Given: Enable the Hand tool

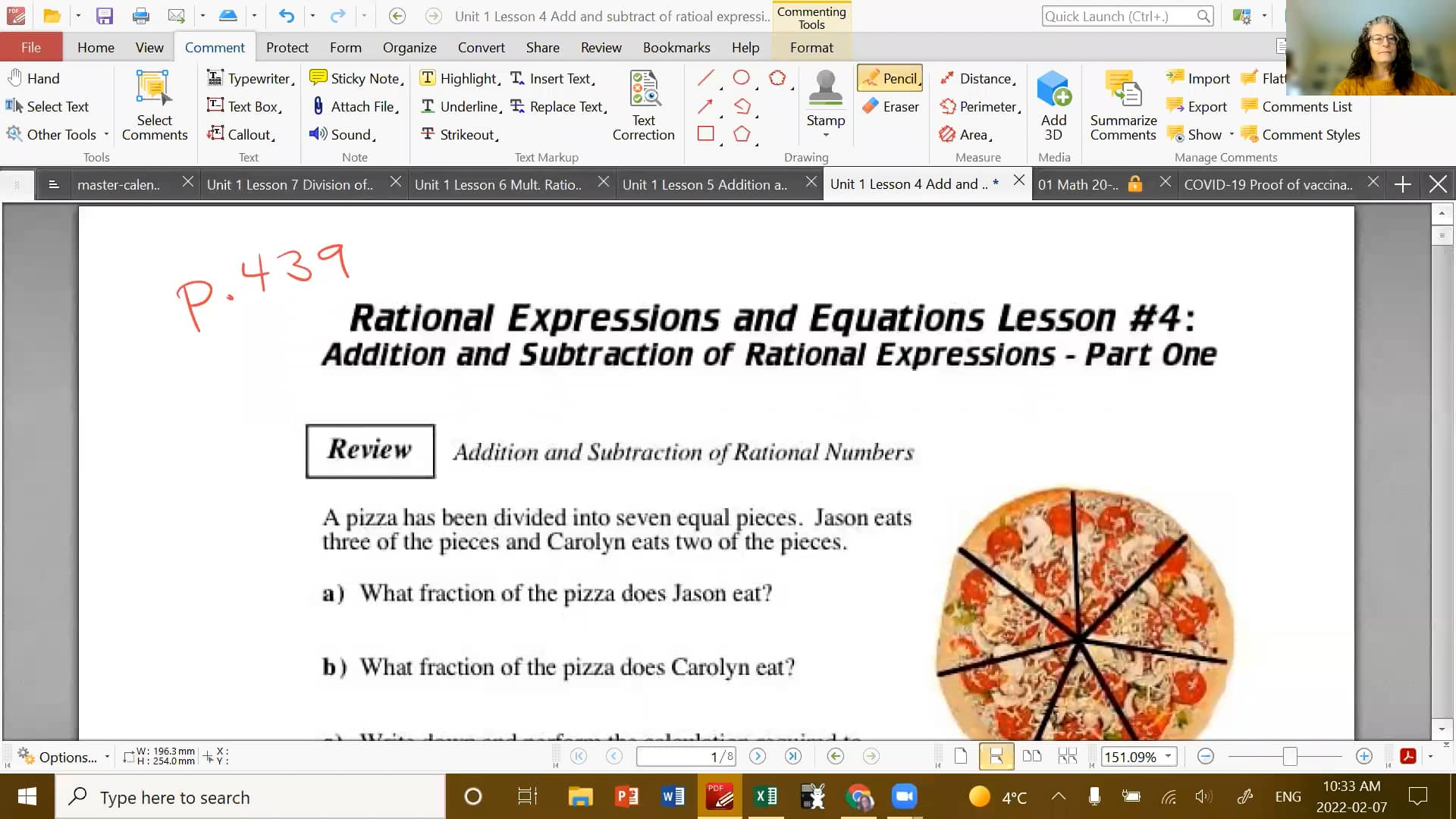Looking at the screenshot, I should point(34,77).
